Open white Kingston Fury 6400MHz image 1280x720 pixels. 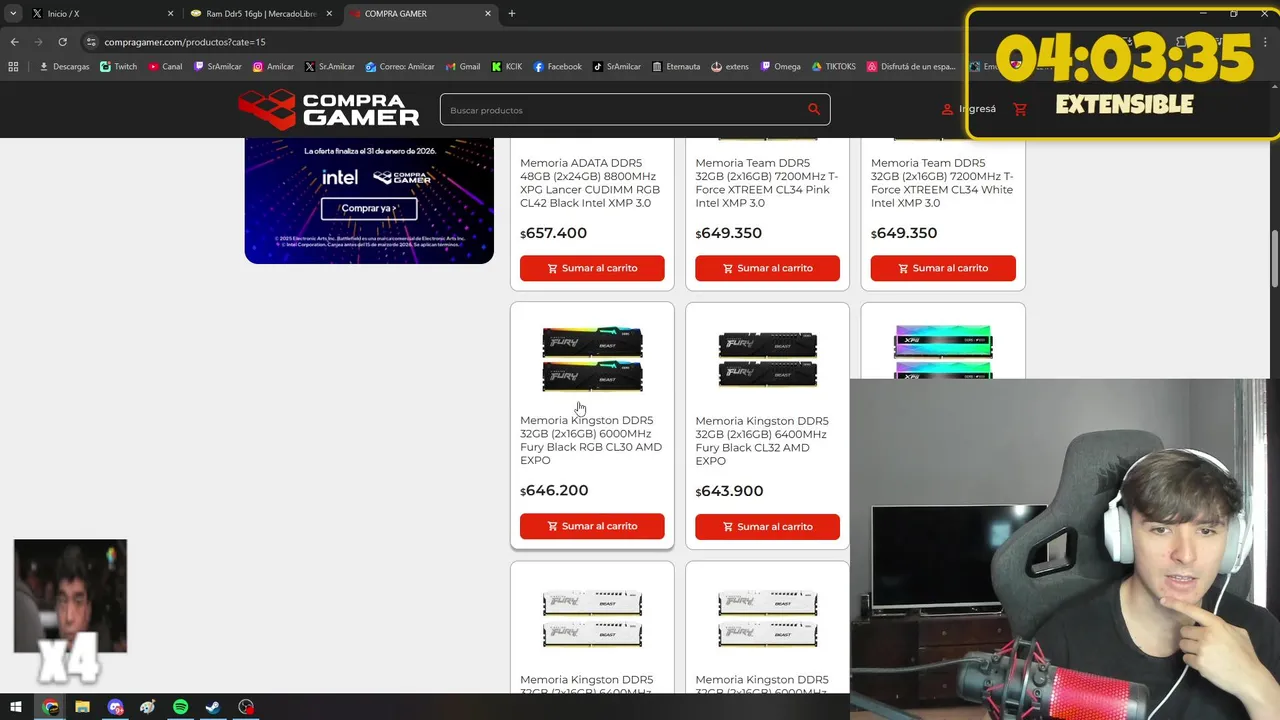(x=592, y=618)
